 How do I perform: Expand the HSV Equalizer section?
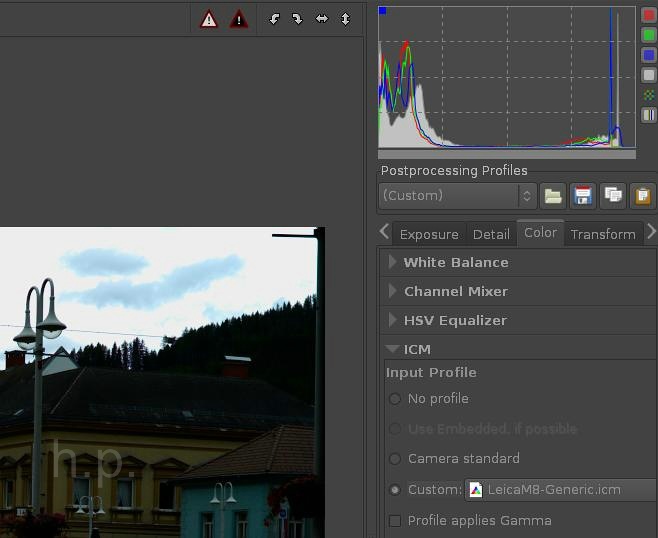[454, 320]
